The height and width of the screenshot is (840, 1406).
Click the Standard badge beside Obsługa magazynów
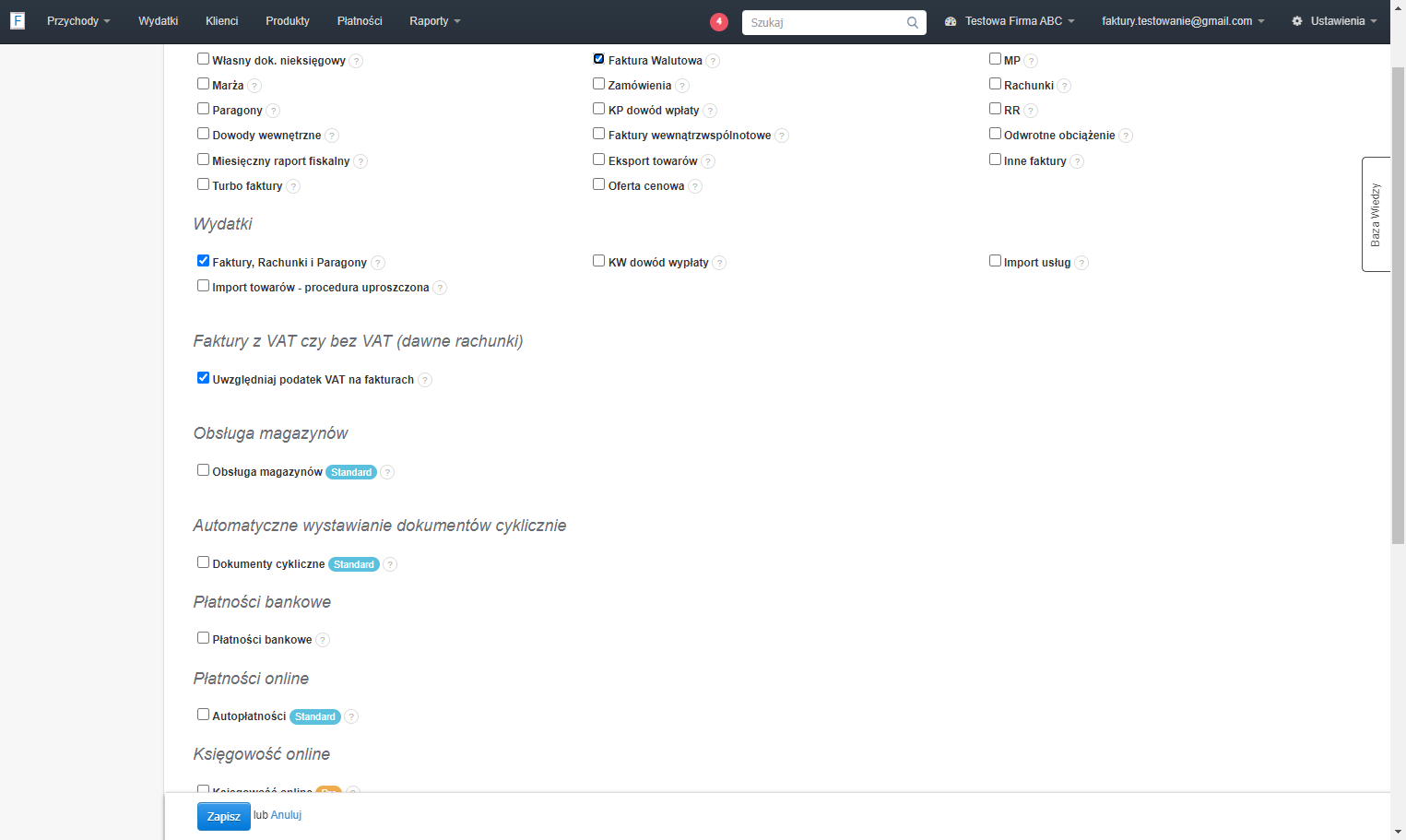coord(351,472)
